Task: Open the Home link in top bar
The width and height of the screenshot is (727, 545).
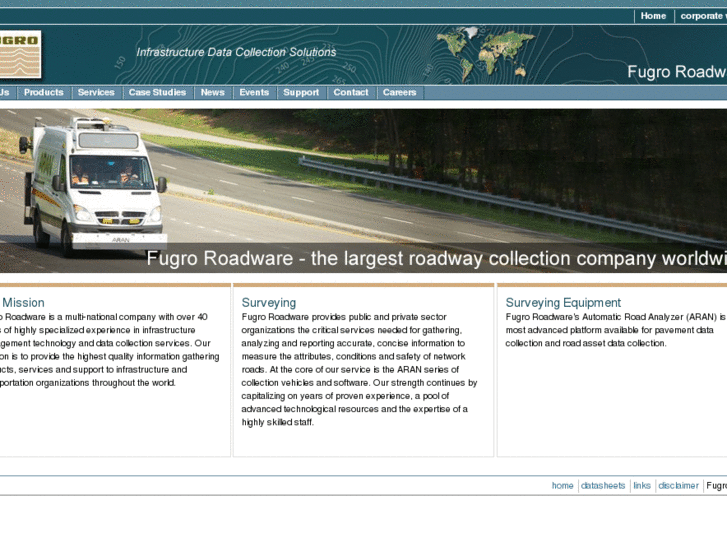Action: click(x=653, y=16)
